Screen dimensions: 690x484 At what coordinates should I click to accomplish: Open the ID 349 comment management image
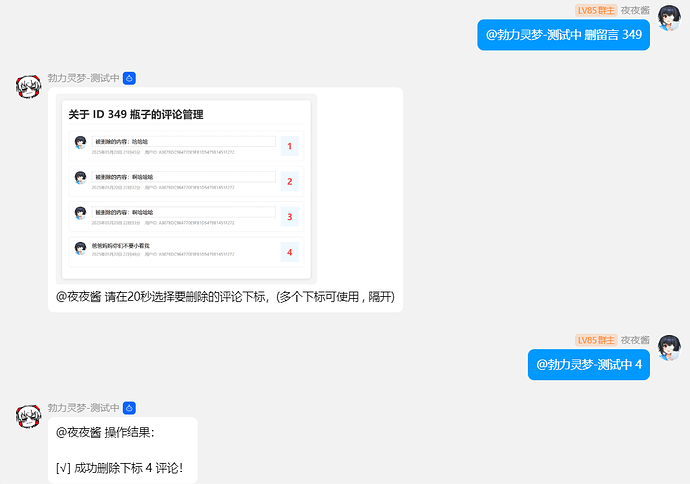186,189
